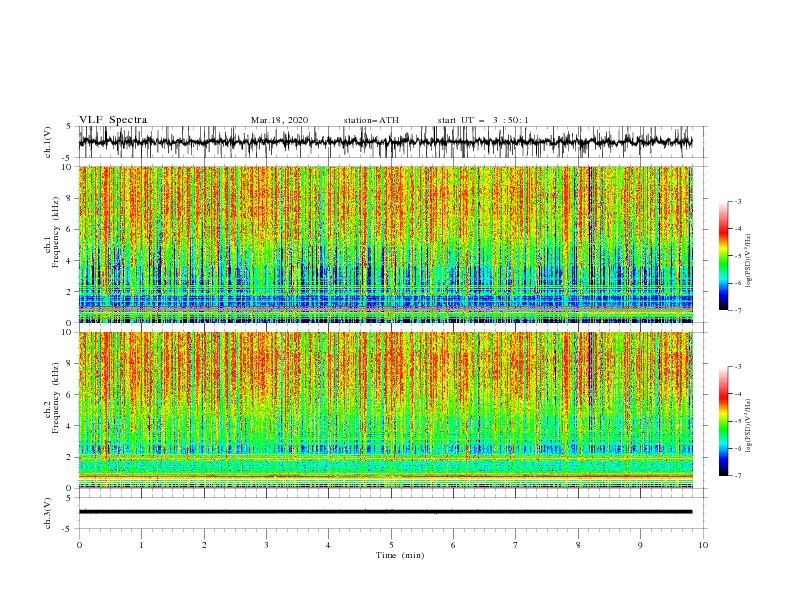The image size is (792, 612).
Task: Click the ch.1 "Frequency (kHz)" axis label
Action: 55,230
